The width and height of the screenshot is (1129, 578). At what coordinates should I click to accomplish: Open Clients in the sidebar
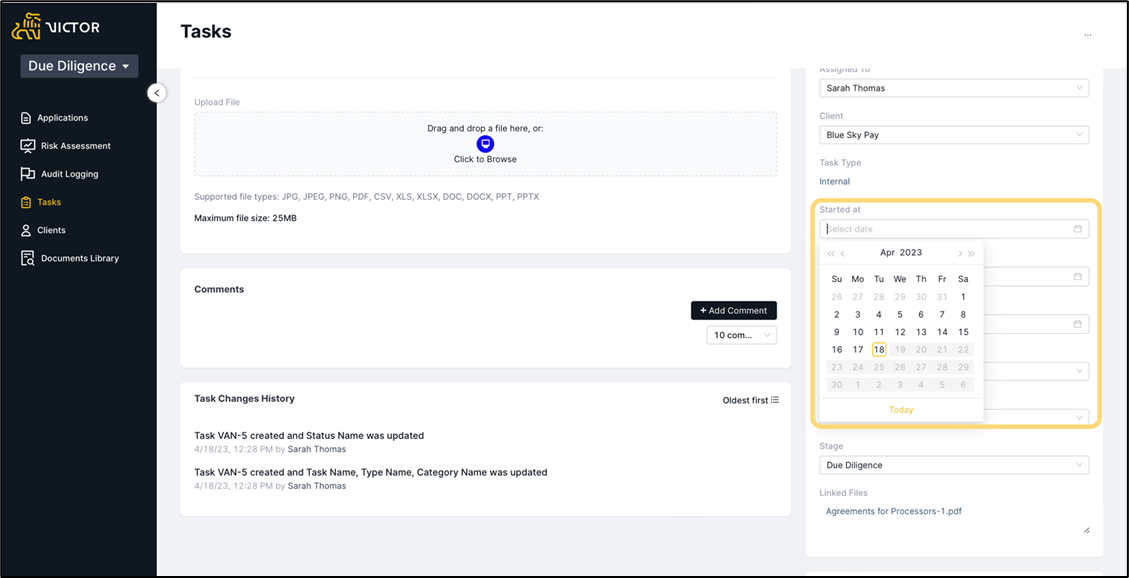click(x=51, y=230)
